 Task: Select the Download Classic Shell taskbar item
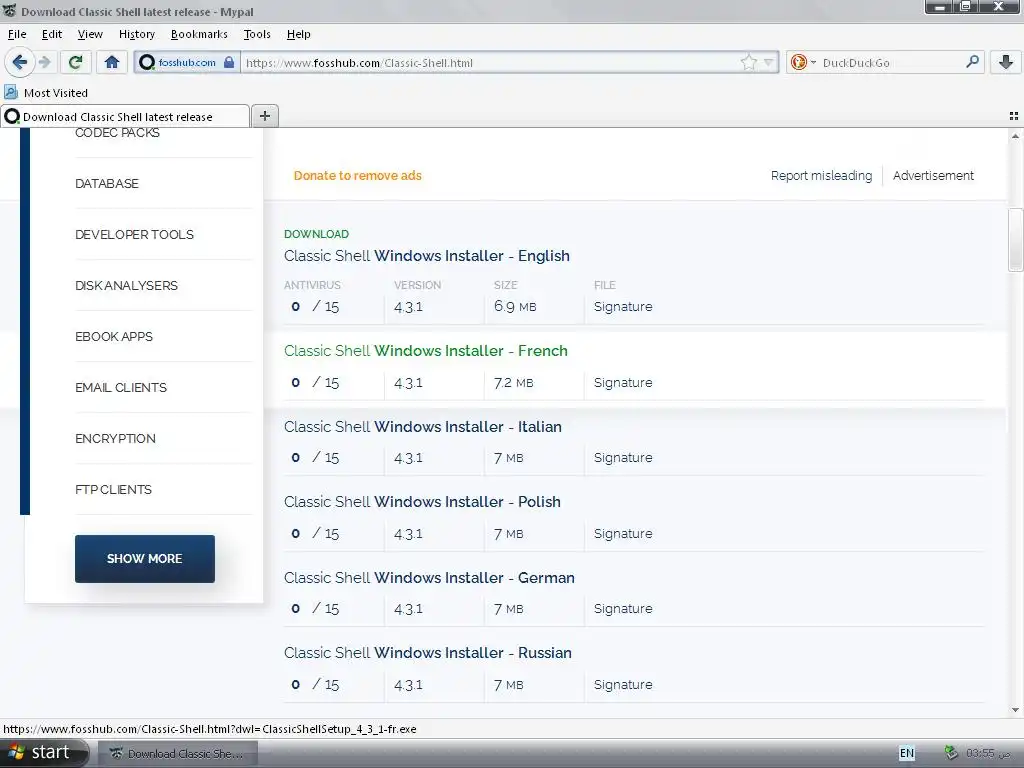[x=178, y=754]
